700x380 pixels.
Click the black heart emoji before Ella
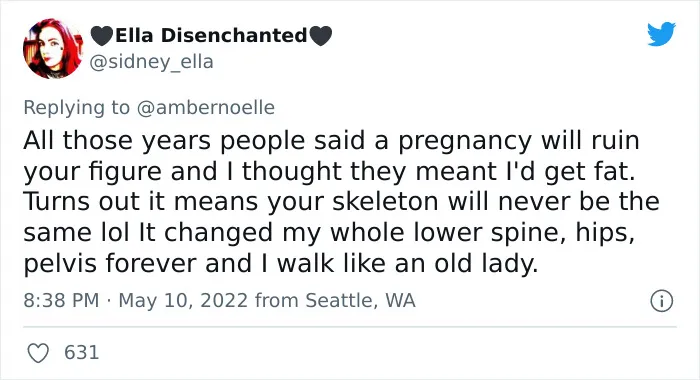tap(102, 36)
